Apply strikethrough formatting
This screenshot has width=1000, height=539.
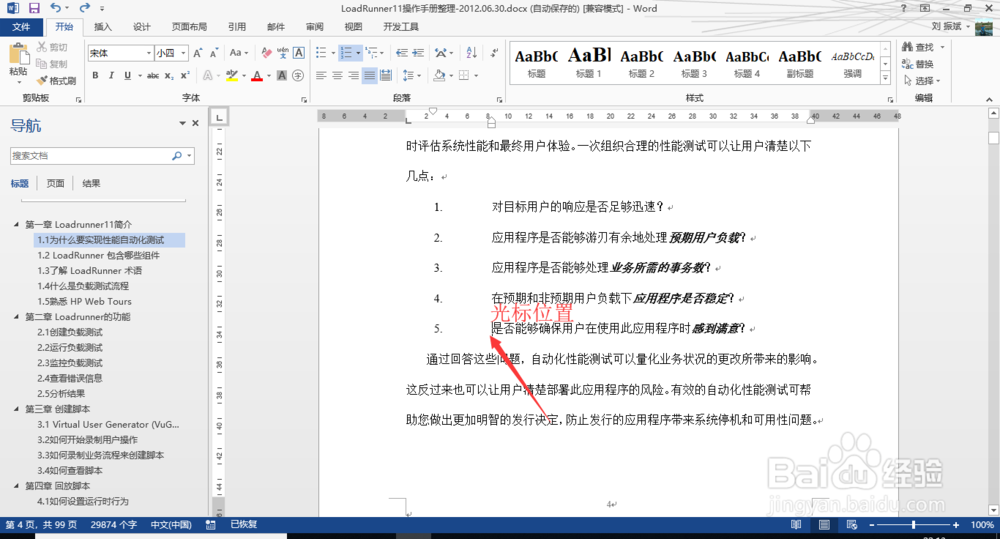[153, 75]
